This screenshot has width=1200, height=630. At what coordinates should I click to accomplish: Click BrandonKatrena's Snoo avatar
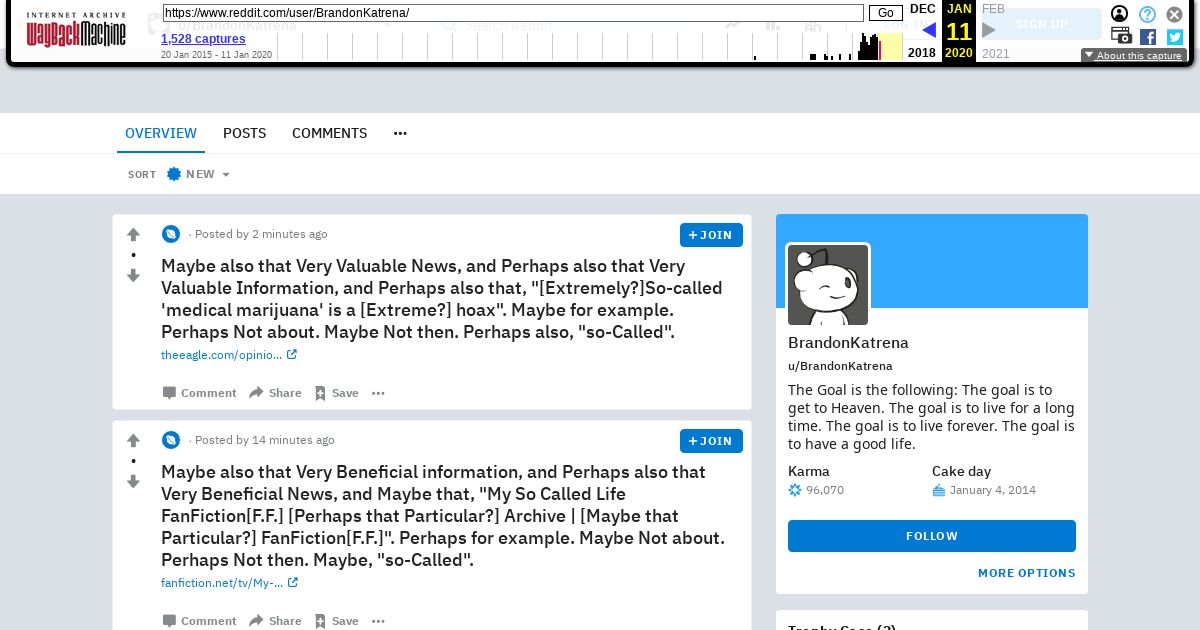pos(828,284)
